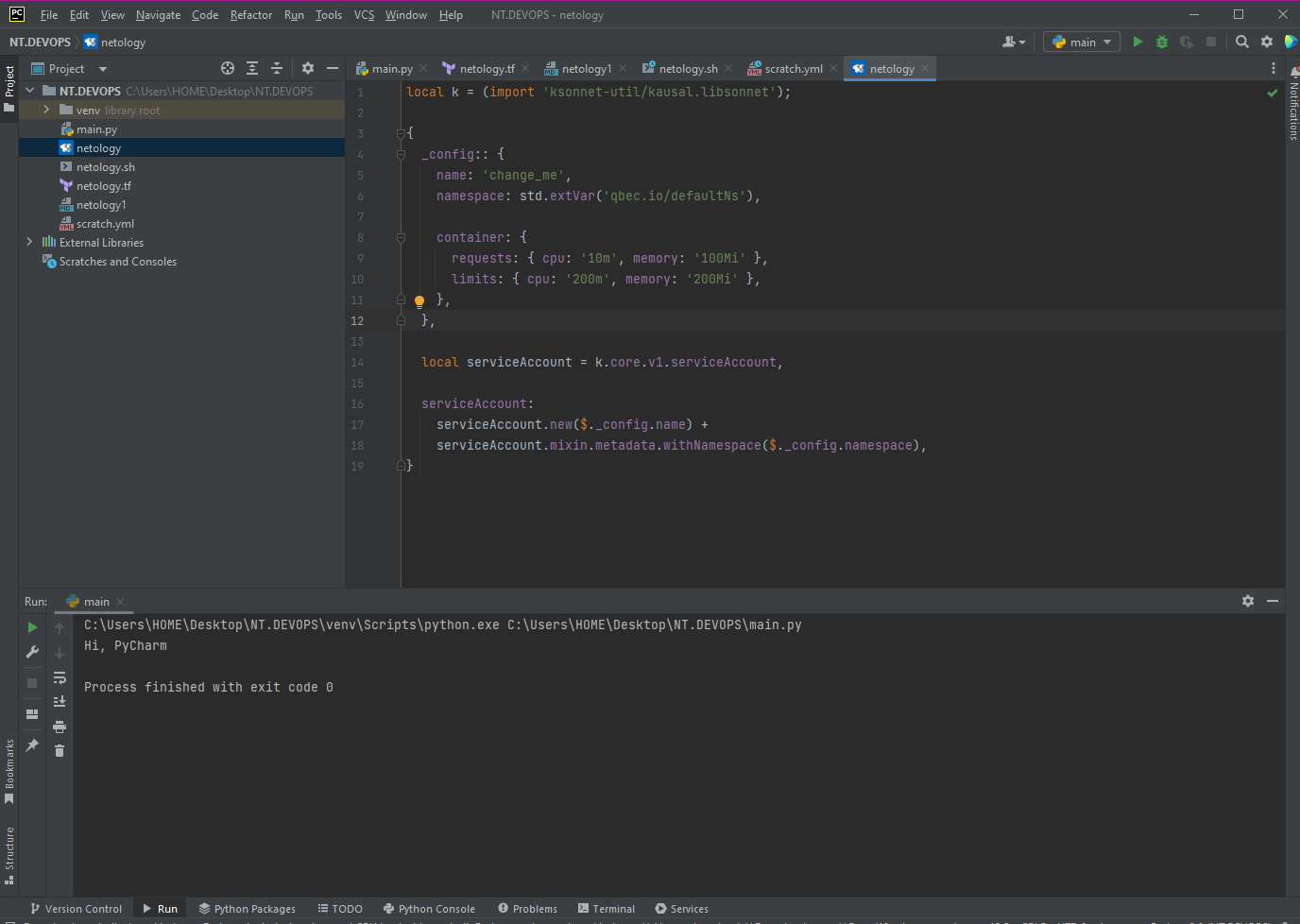Soft-wrap console output using wrap icon
The image size is (1300, 924).
tap(59, 677)
